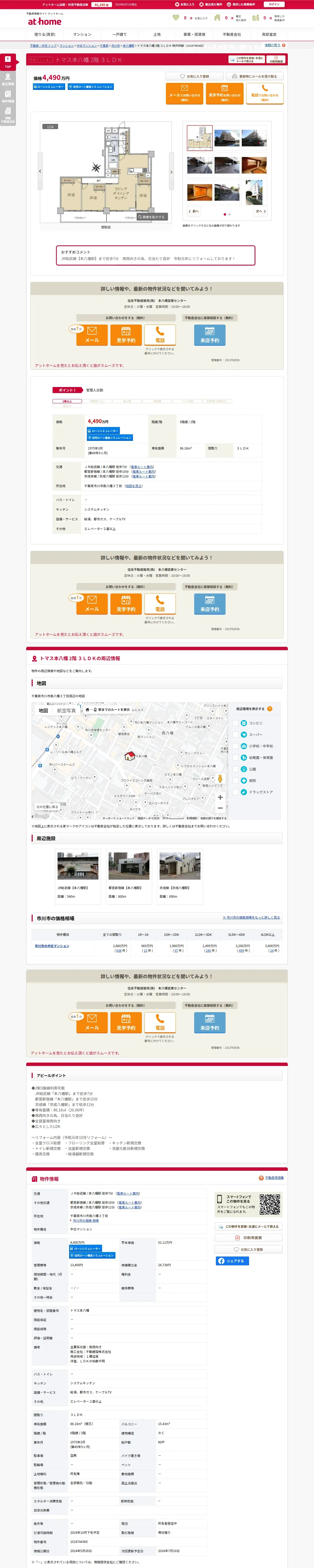Open the 売却査定 menu

pyautogui.click(x=269, y=35)
